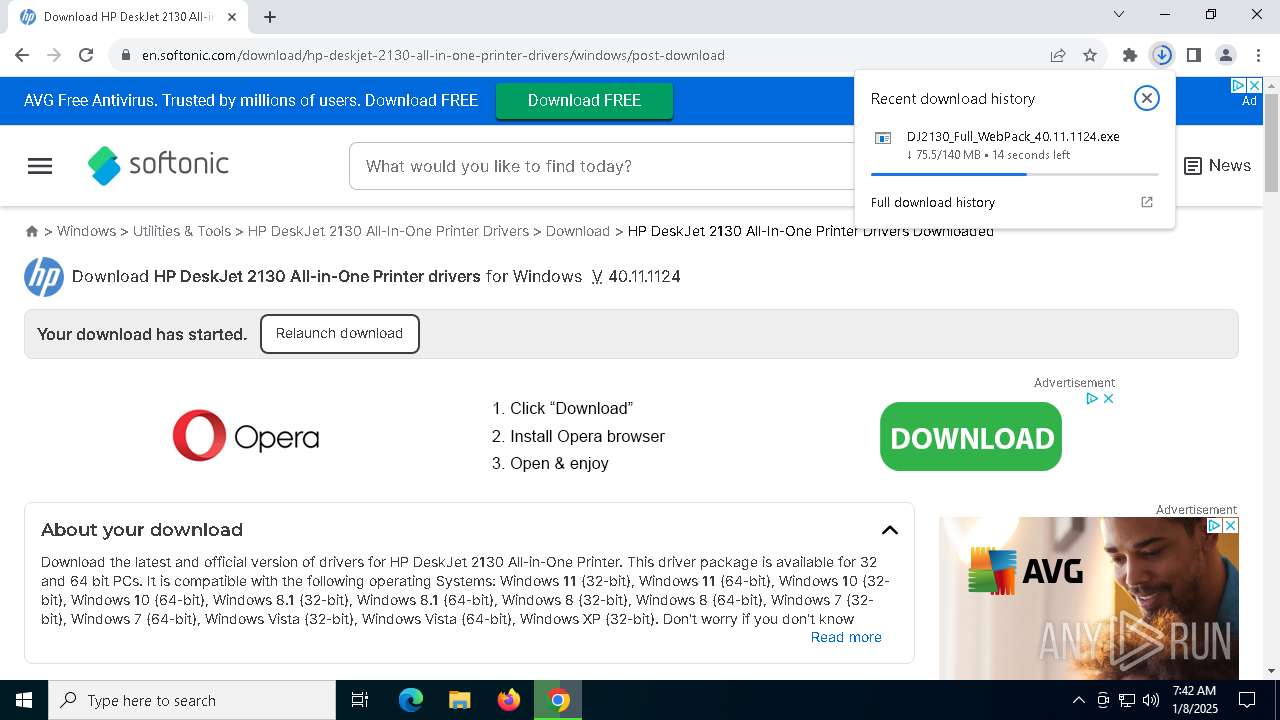Image resolution: width=1280 pixels, height=720 pixels.
Task: Open the News section
Action: pos(1217,166)
